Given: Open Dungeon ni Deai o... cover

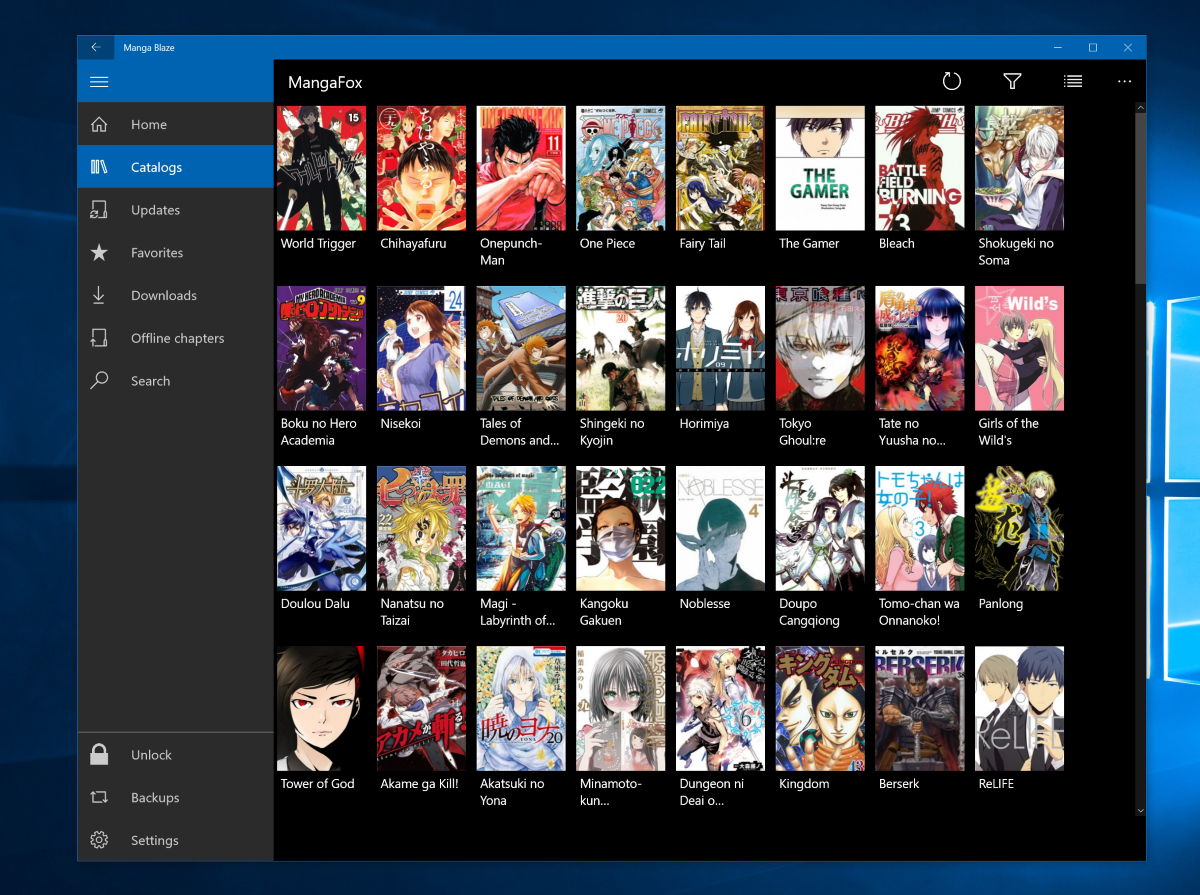Looking at the screenshot, I should click(721, 708).
